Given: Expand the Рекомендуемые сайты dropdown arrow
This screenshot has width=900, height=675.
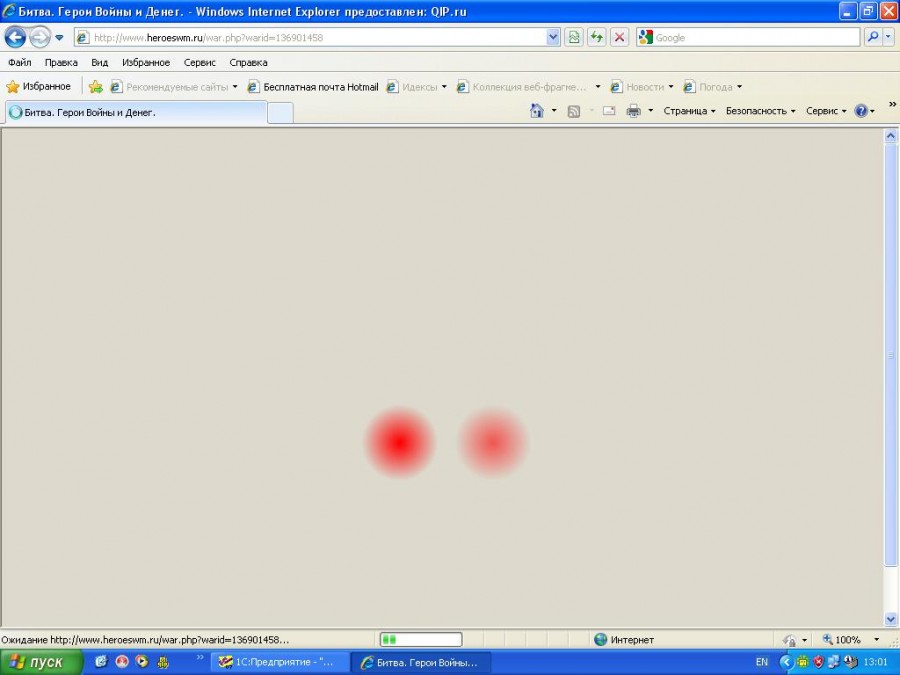Looking at the screenshot, I should [235, 87].
